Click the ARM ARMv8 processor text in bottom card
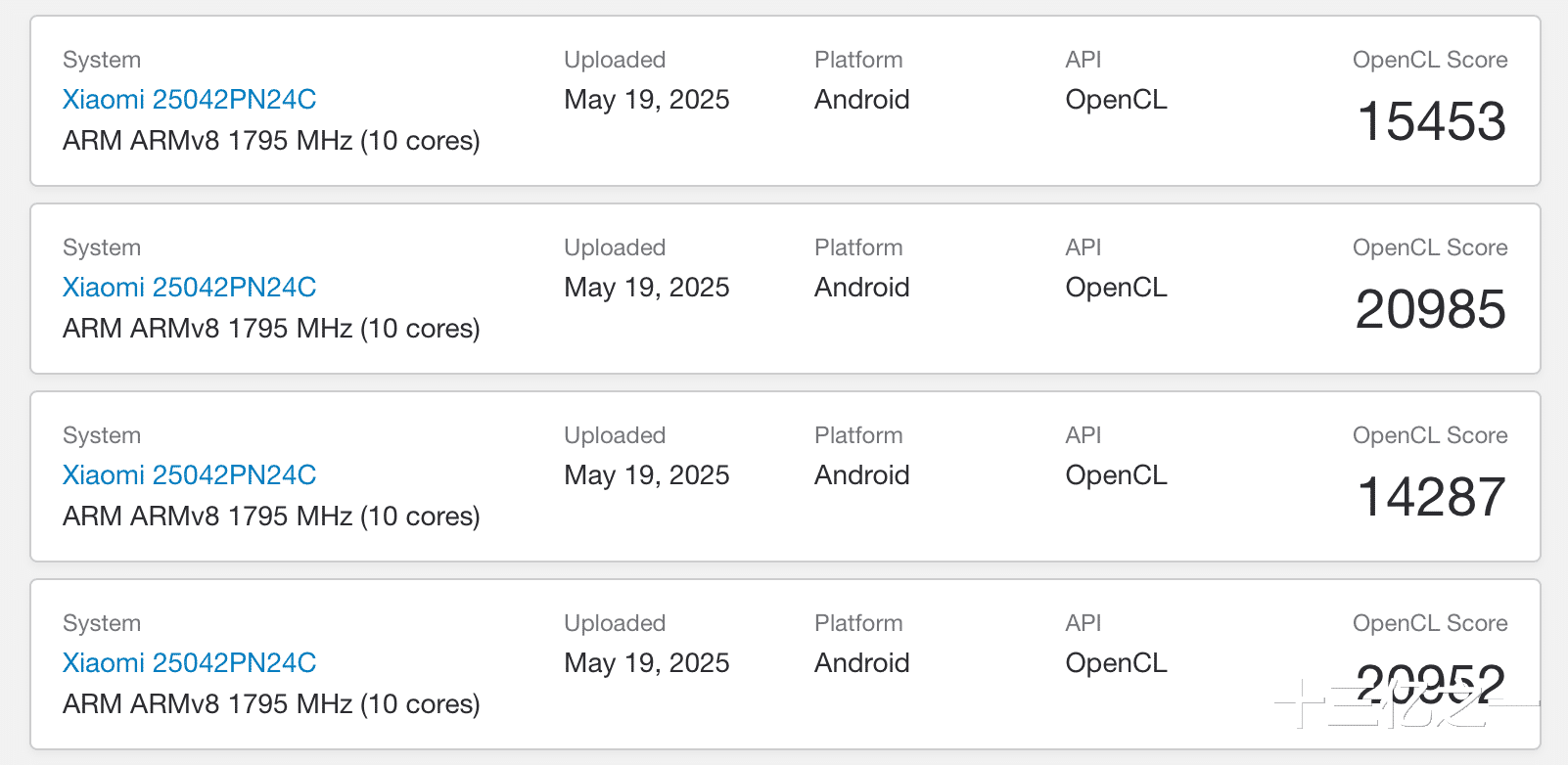Image resolution: width=1568 pixels, height=765 pixels. [x=271, y=704]
